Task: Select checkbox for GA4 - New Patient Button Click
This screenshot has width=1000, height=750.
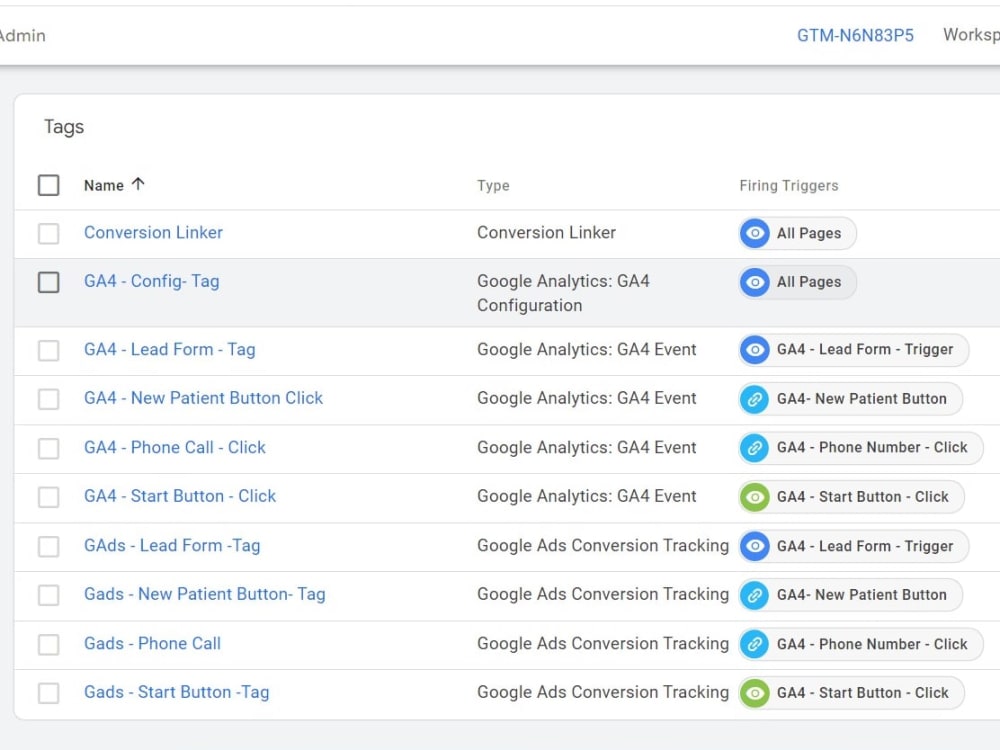Action: click(x=48, y=399)
